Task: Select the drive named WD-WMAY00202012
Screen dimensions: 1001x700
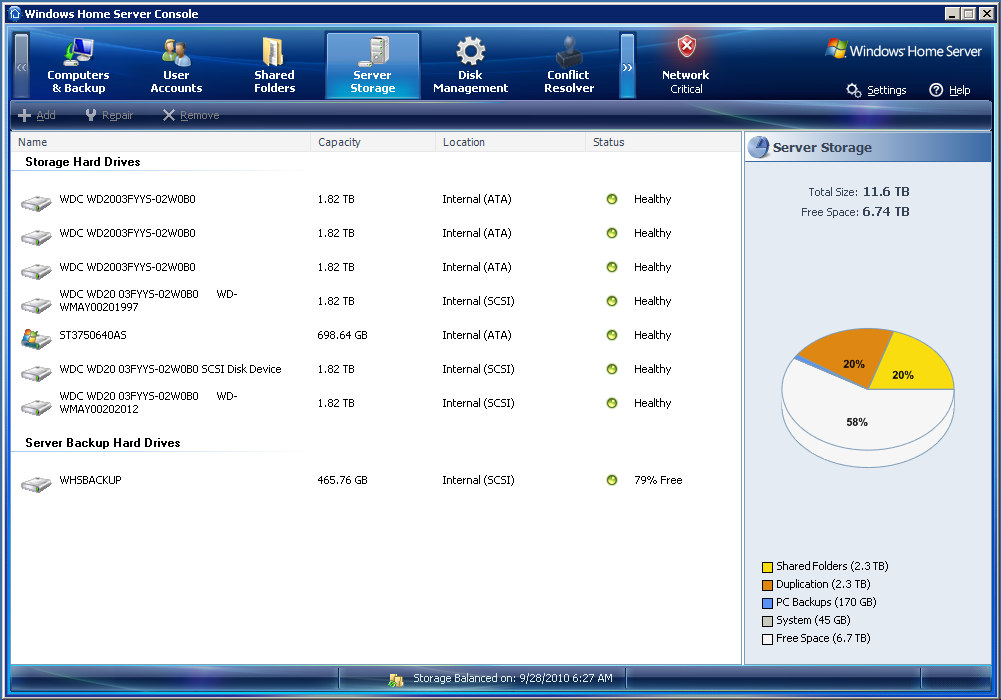Action: pyautogui.click(x=148, y=403)
